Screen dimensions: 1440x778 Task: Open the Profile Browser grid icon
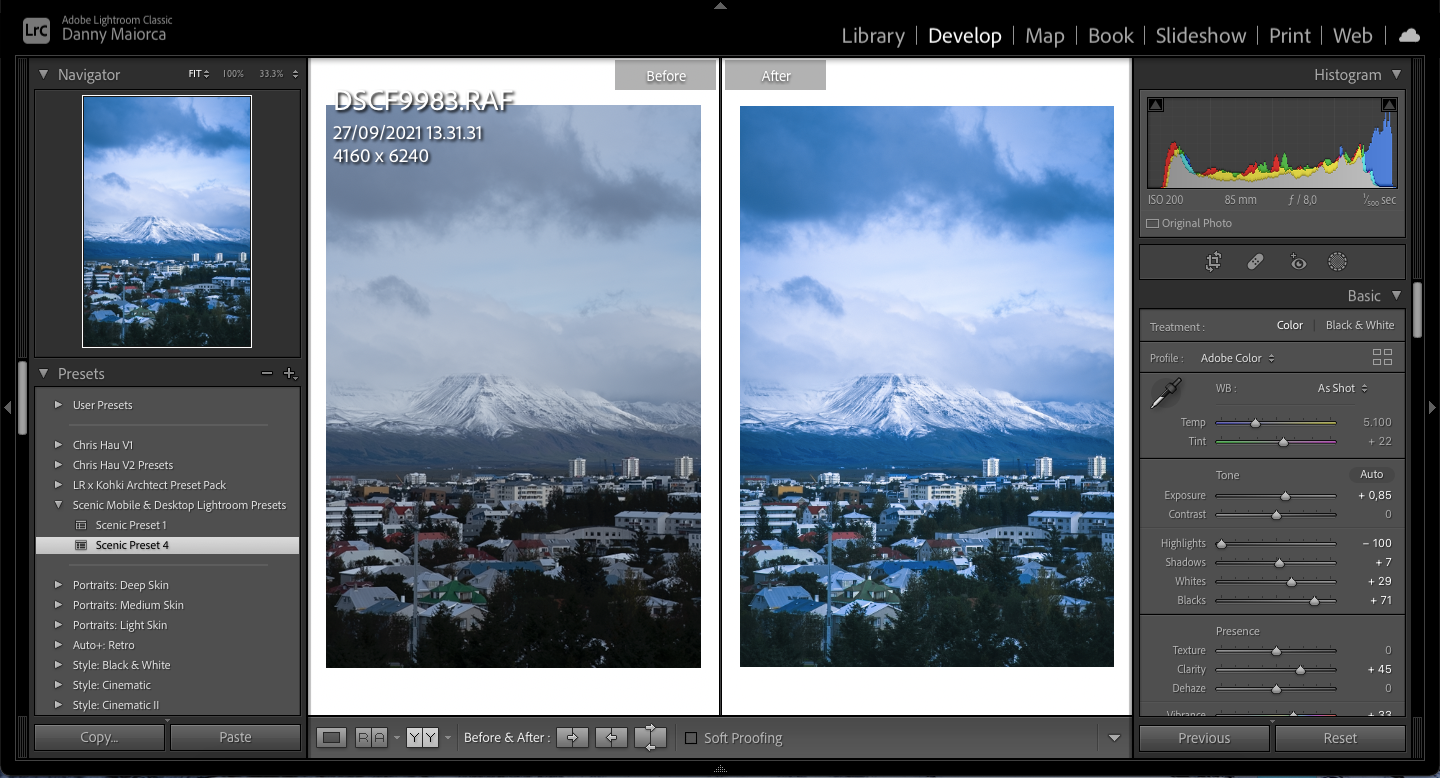[1382, 357]
